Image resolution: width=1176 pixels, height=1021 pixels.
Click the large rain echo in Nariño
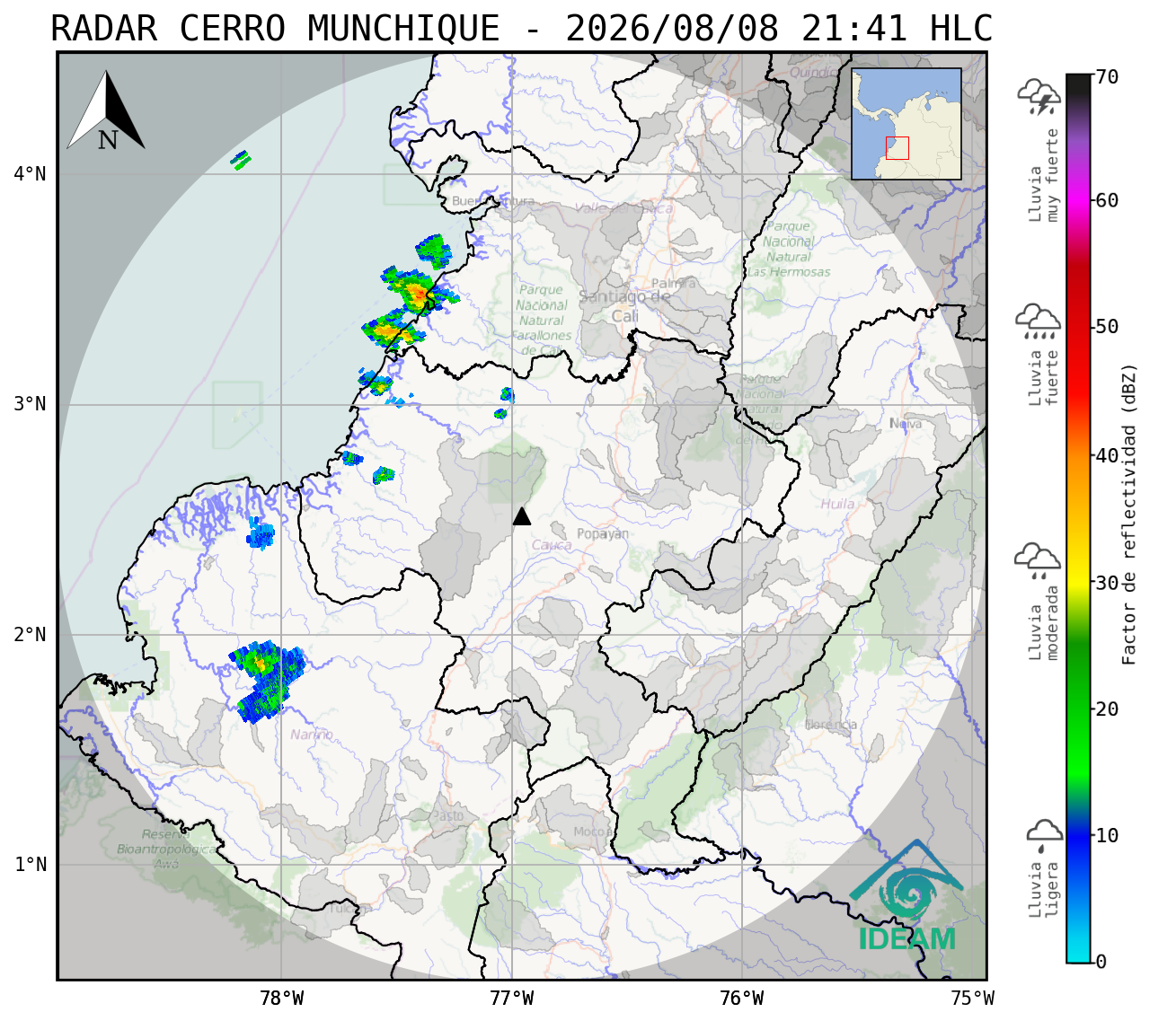[265, 682]
